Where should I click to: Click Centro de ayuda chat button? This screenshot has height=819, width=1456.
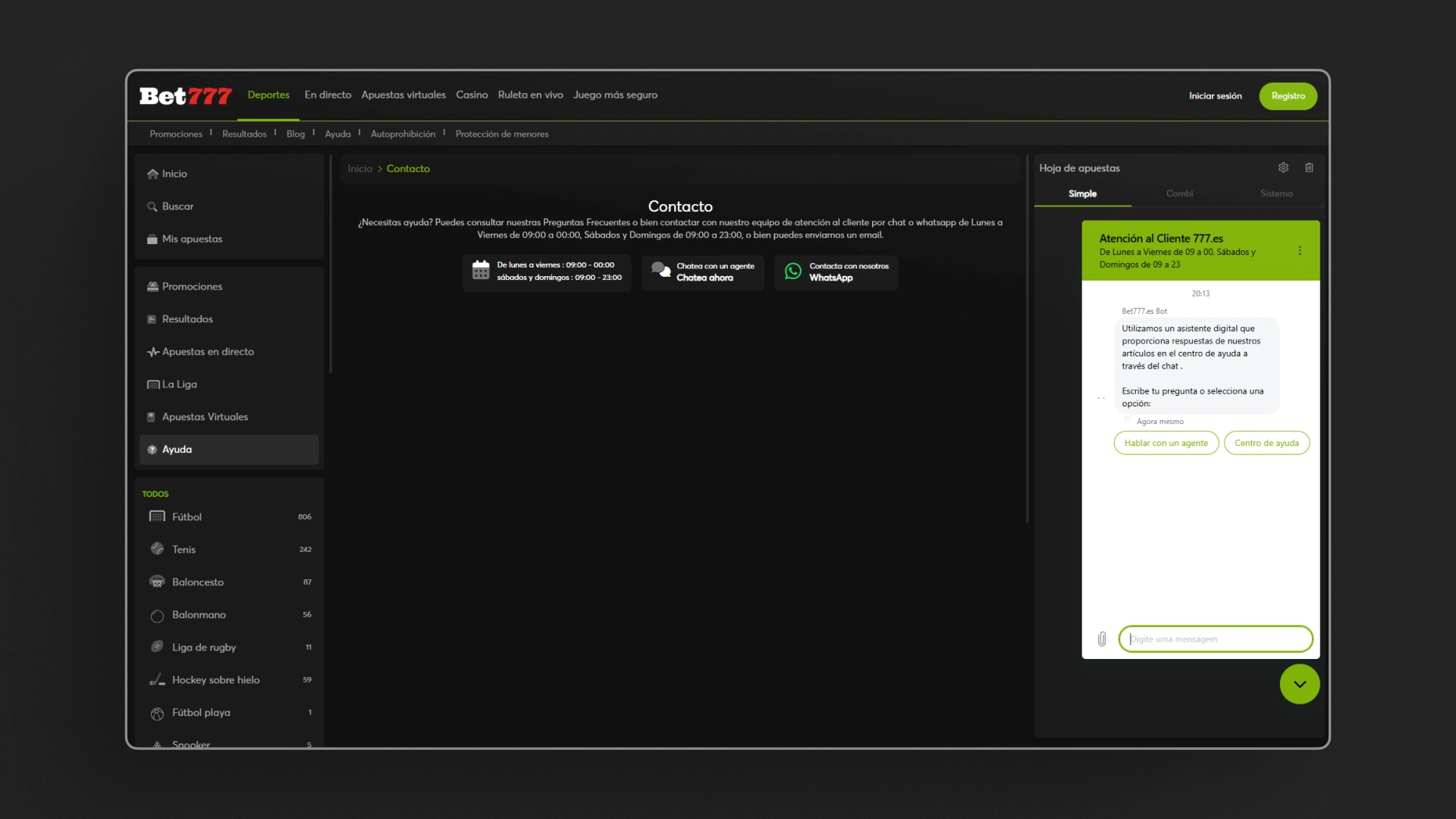click(1266, 443)
